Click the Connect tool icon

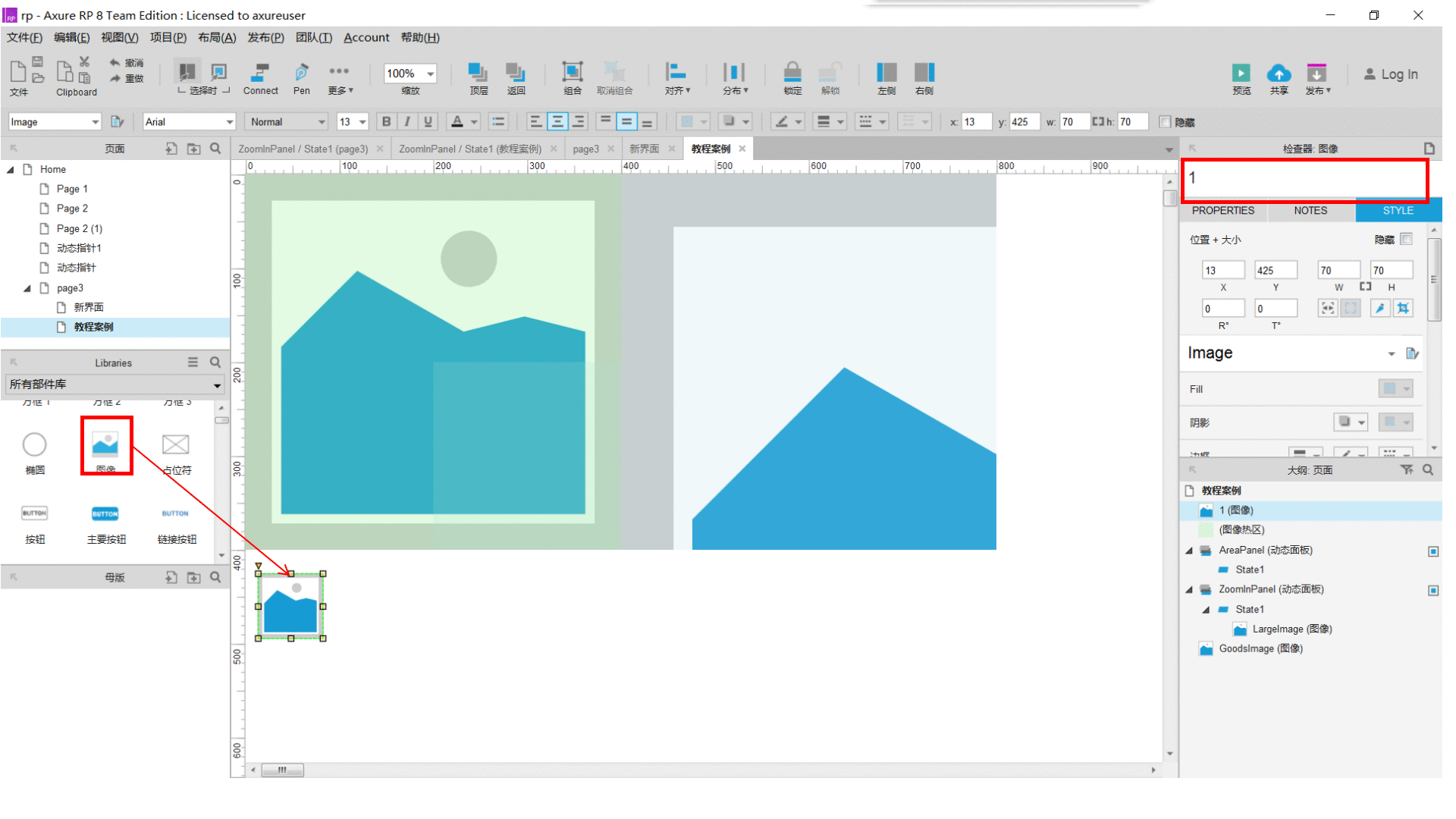[260, 73]
